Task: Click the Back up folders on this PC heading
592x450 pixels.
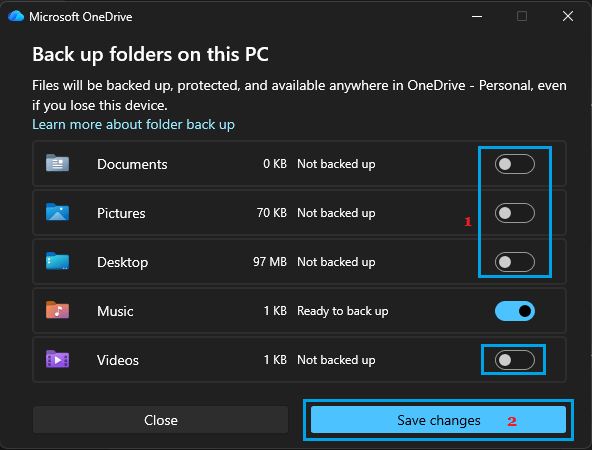Action: (150, 55)
